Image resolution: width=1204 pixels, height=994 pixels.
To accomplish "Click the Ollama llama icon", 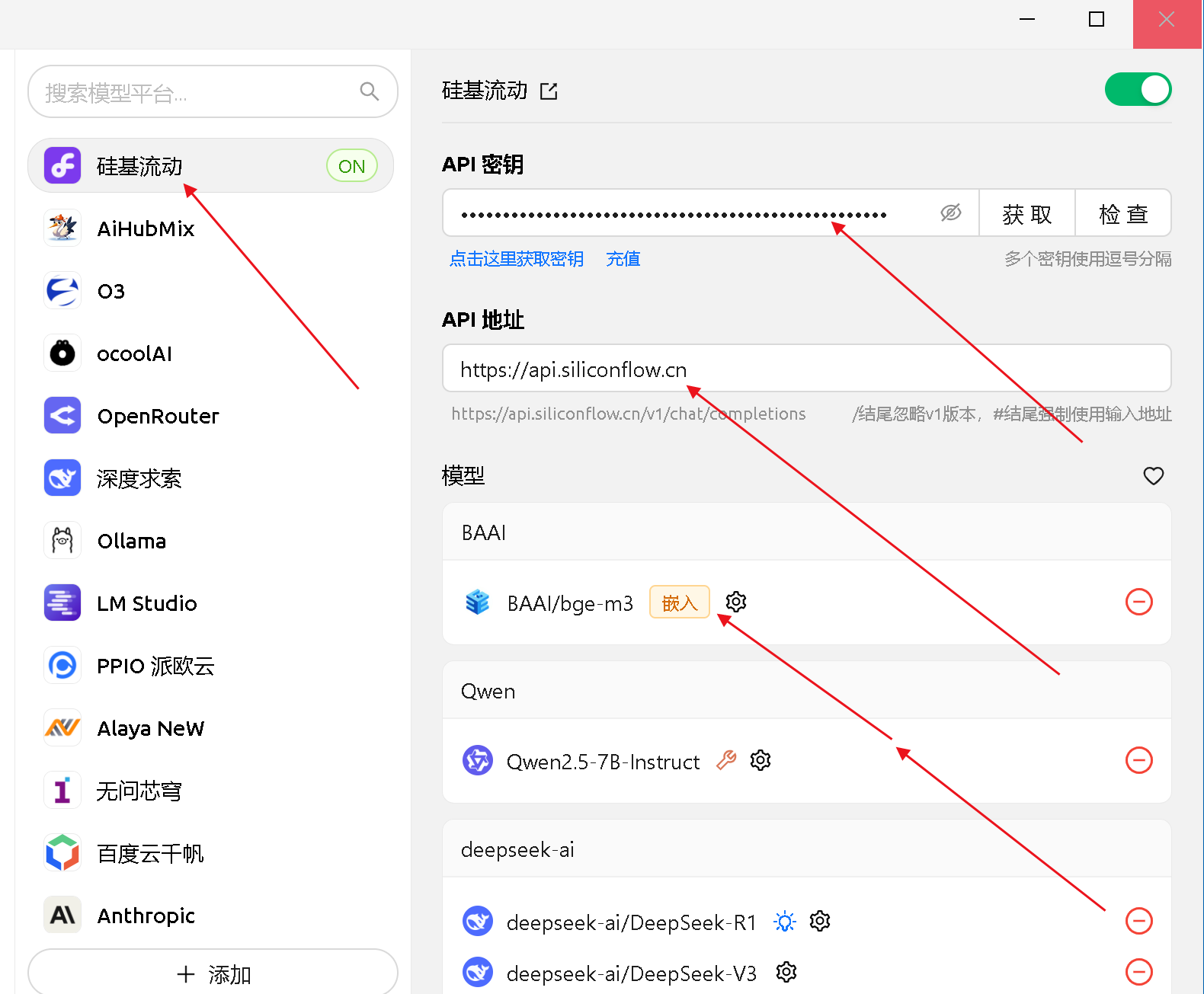I will (x=62, y=540).
